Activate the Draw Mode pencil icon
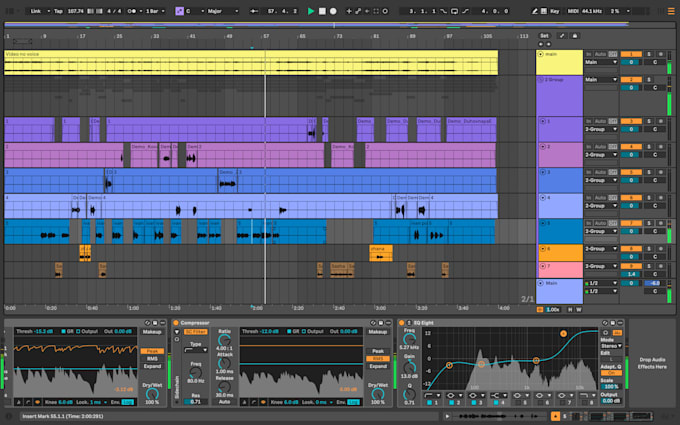Viewport: 680px width, 425px height. 534,11
